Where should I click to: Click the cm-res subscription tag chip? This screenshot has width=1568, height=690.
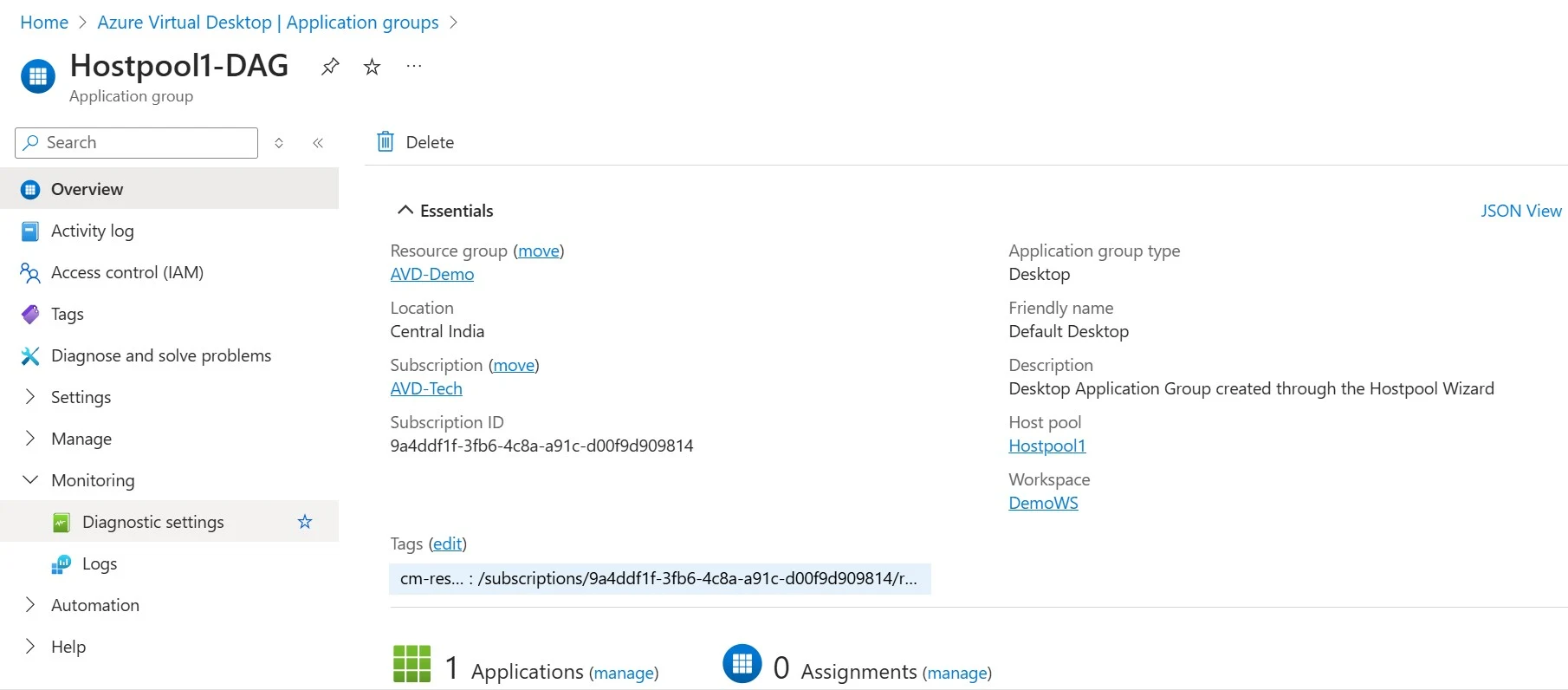pos(659,579)
